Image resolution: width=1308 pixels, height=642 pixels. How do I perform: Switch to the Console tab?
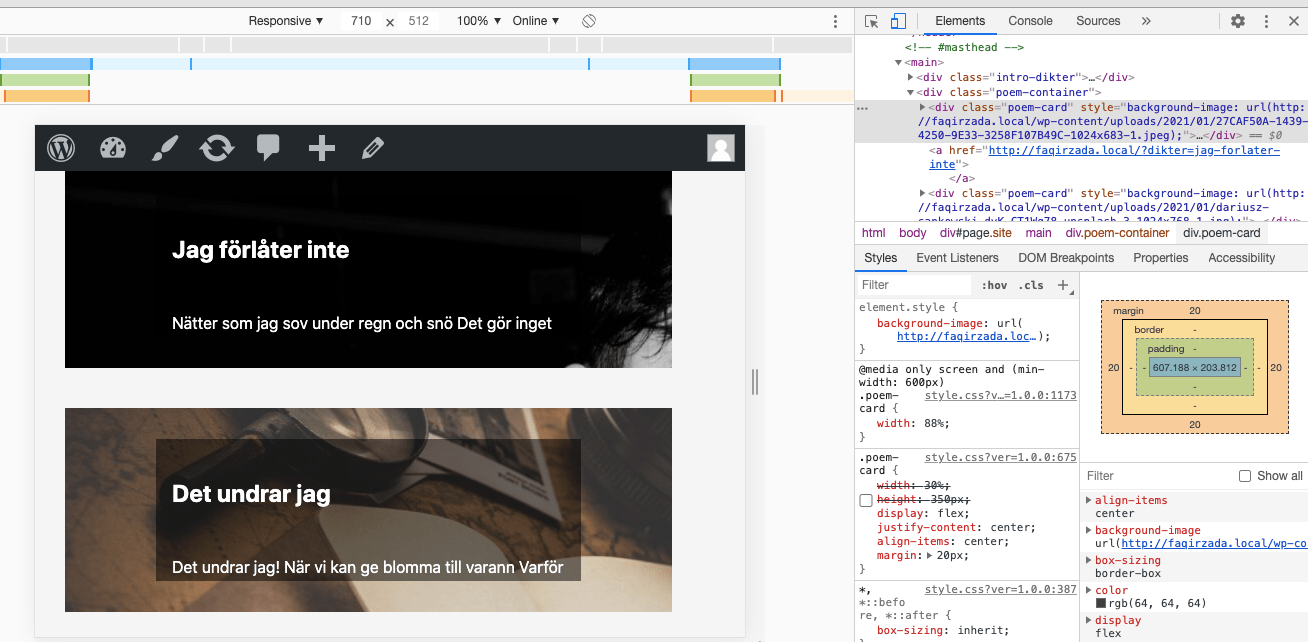pyautogui.click(x=1030, y=21)
